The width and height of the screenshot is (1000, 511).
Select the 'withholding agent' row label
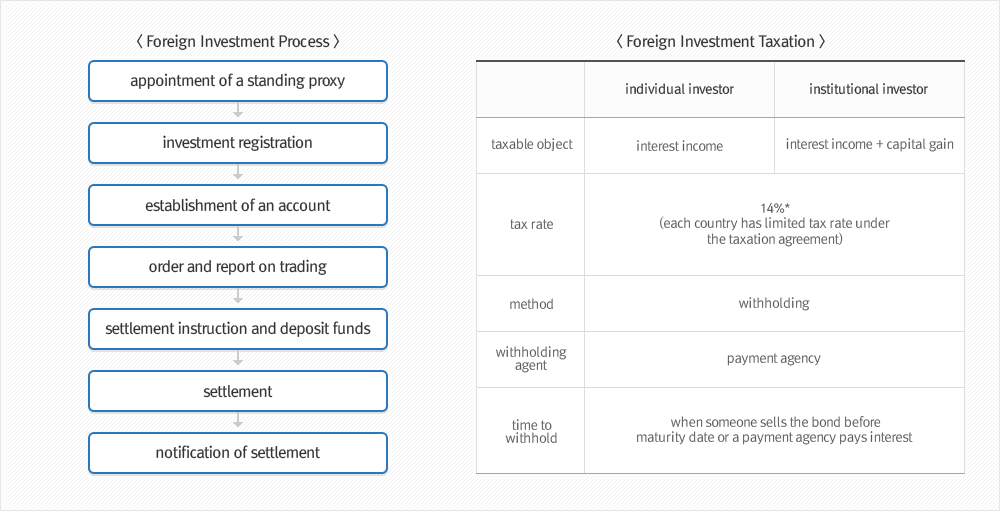(x=531, y=359)
